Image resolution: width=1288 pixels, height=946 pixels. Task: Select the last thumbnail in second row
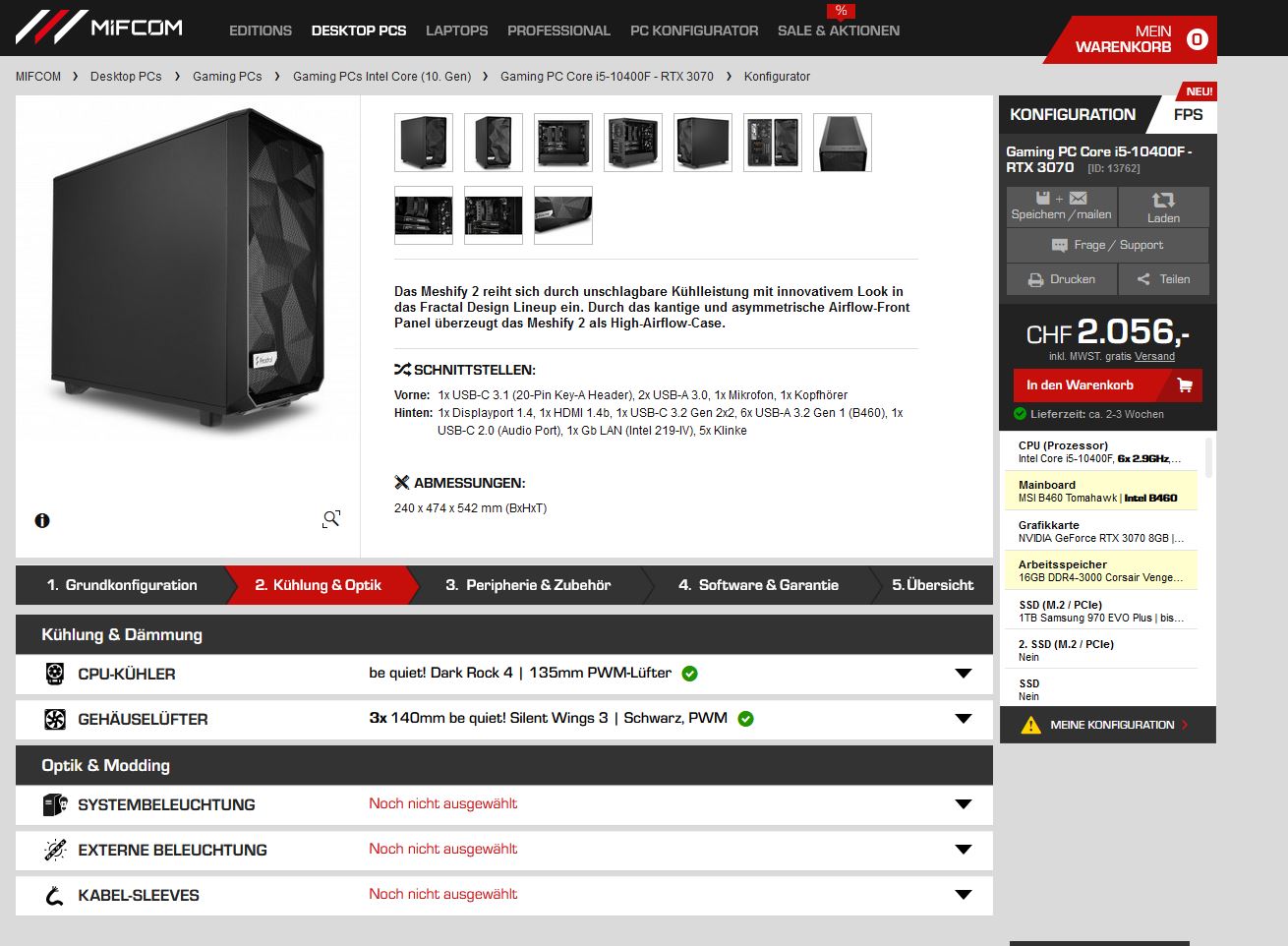coord(563,215)
